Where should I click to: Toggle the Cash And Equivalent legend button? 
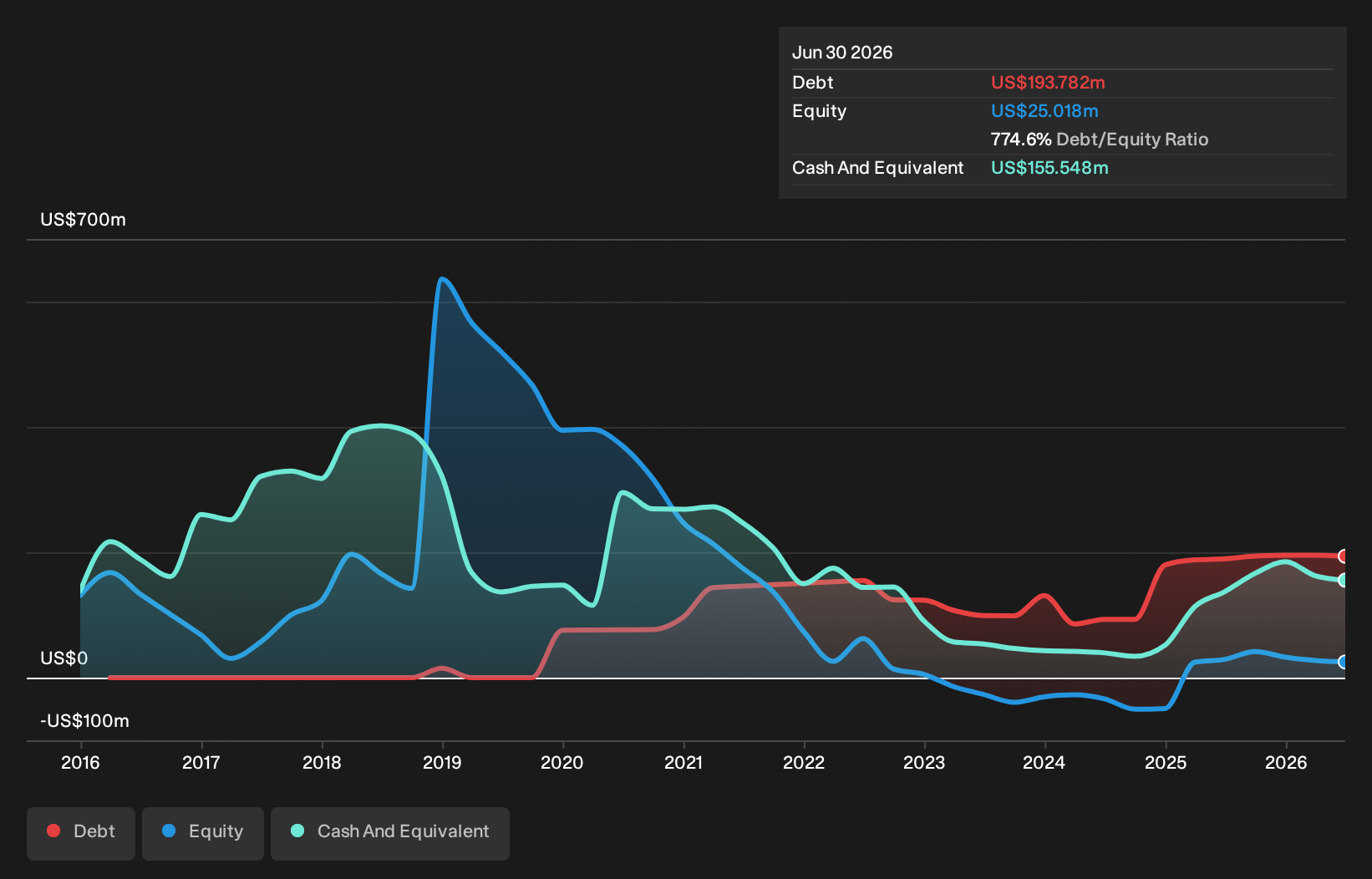coord(390,833)
